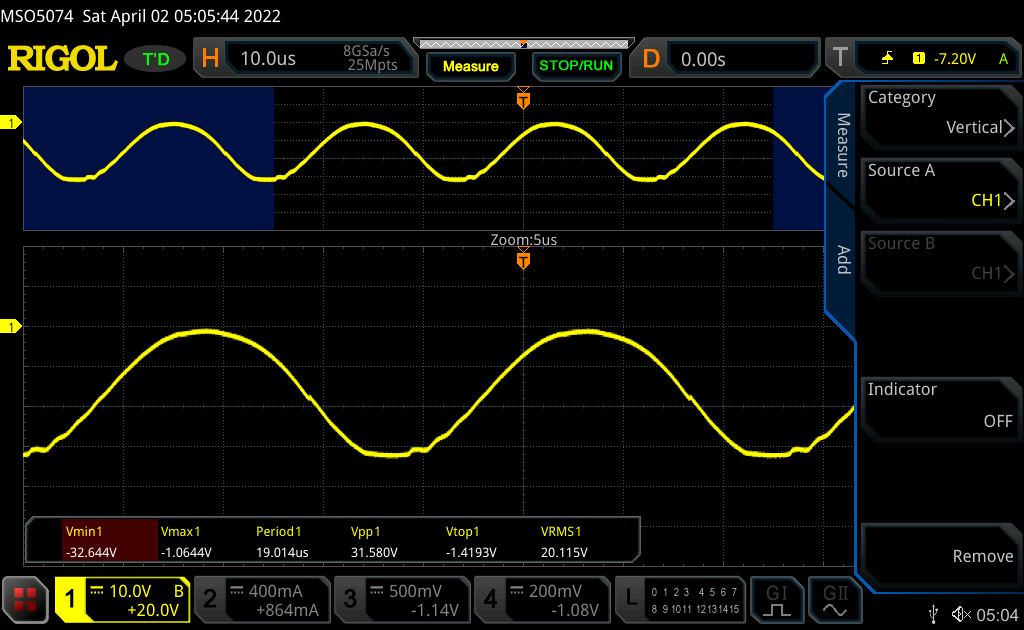Click the overview channel 1 ground marker
This screenshot has height=630, width=1024.
pyautogui.click(x=10, y=122)
